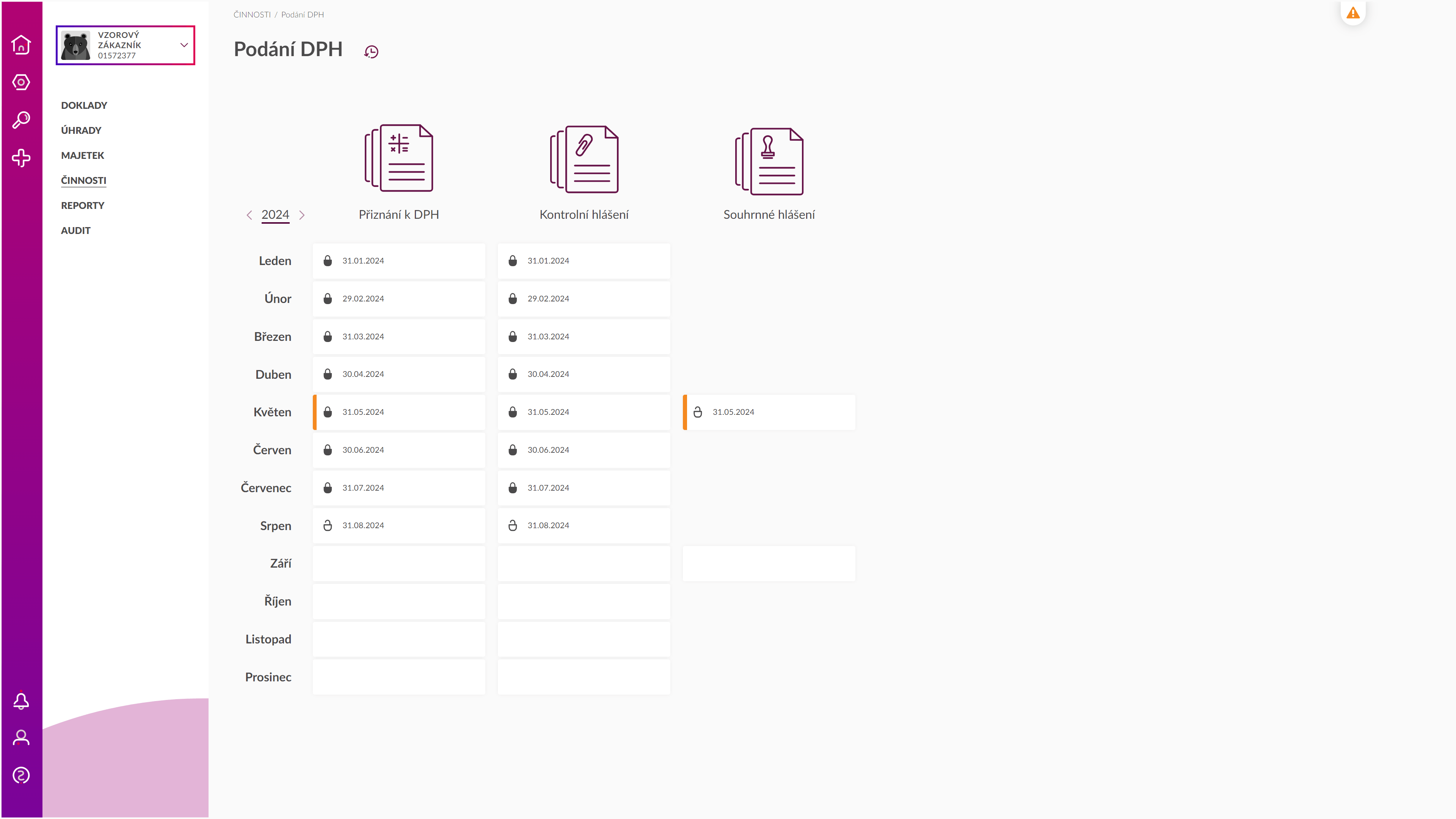Toggle lock on Červen Kontrolní hlášení
Viewport: 1456px width, 819px height.
[513, 450]
